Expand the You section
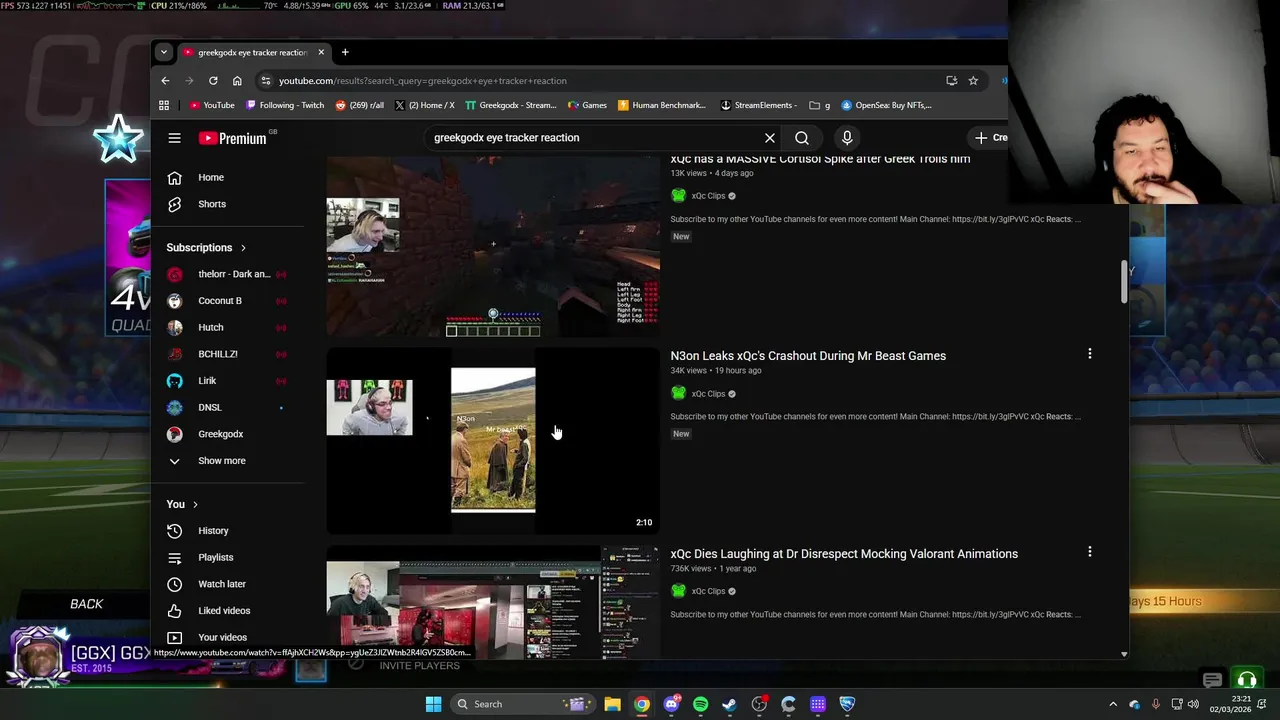The width and height of the screenshot is (1280, 720). click(182, 504)
